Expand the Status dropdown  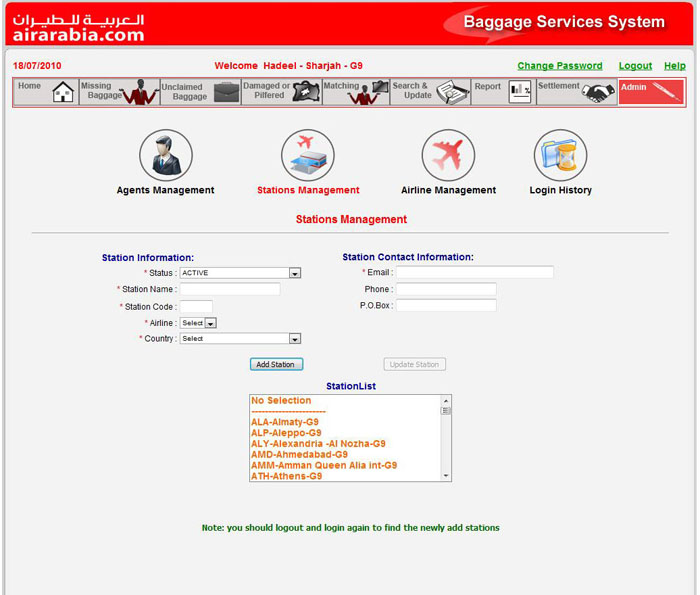coord(295,273)
